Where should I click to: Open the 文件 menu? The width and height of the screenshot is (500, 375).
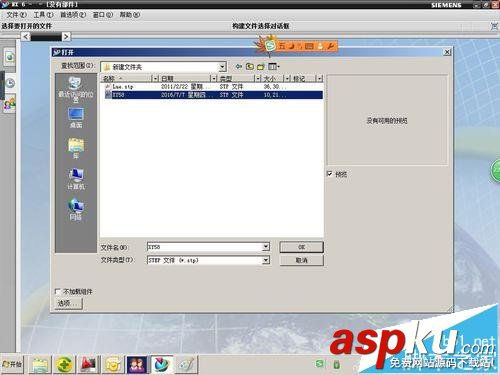pos(16,15)
